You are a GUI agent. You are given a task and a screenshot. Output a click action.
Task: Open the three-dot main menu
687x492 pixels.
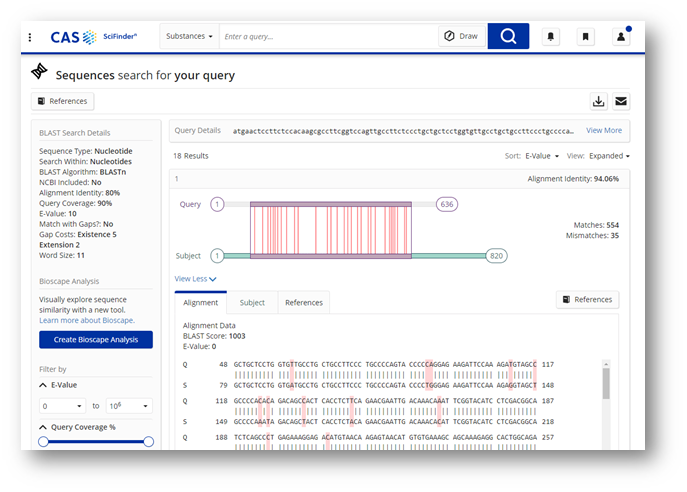pos(30,37)
